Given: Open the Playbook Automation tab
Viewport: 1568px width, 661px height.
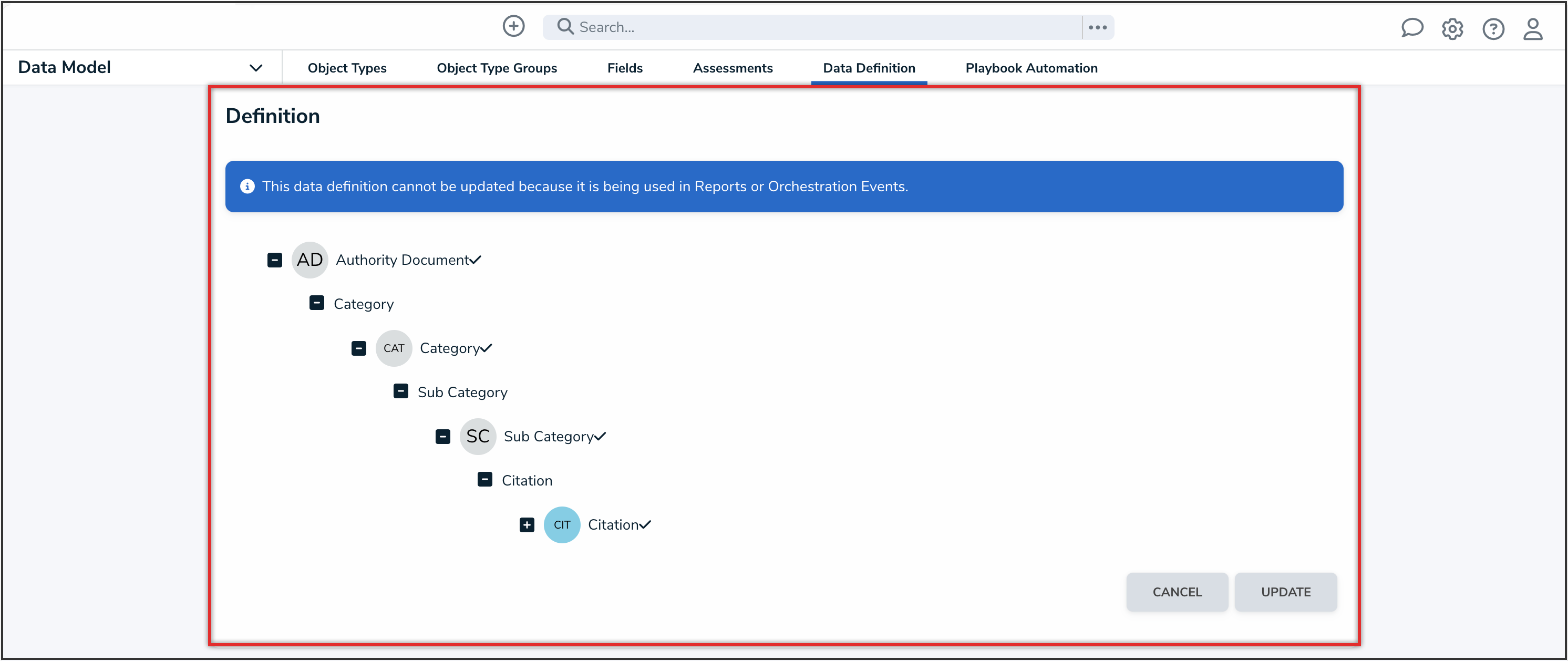Looking at the screenshot, I should point(1030,68).
